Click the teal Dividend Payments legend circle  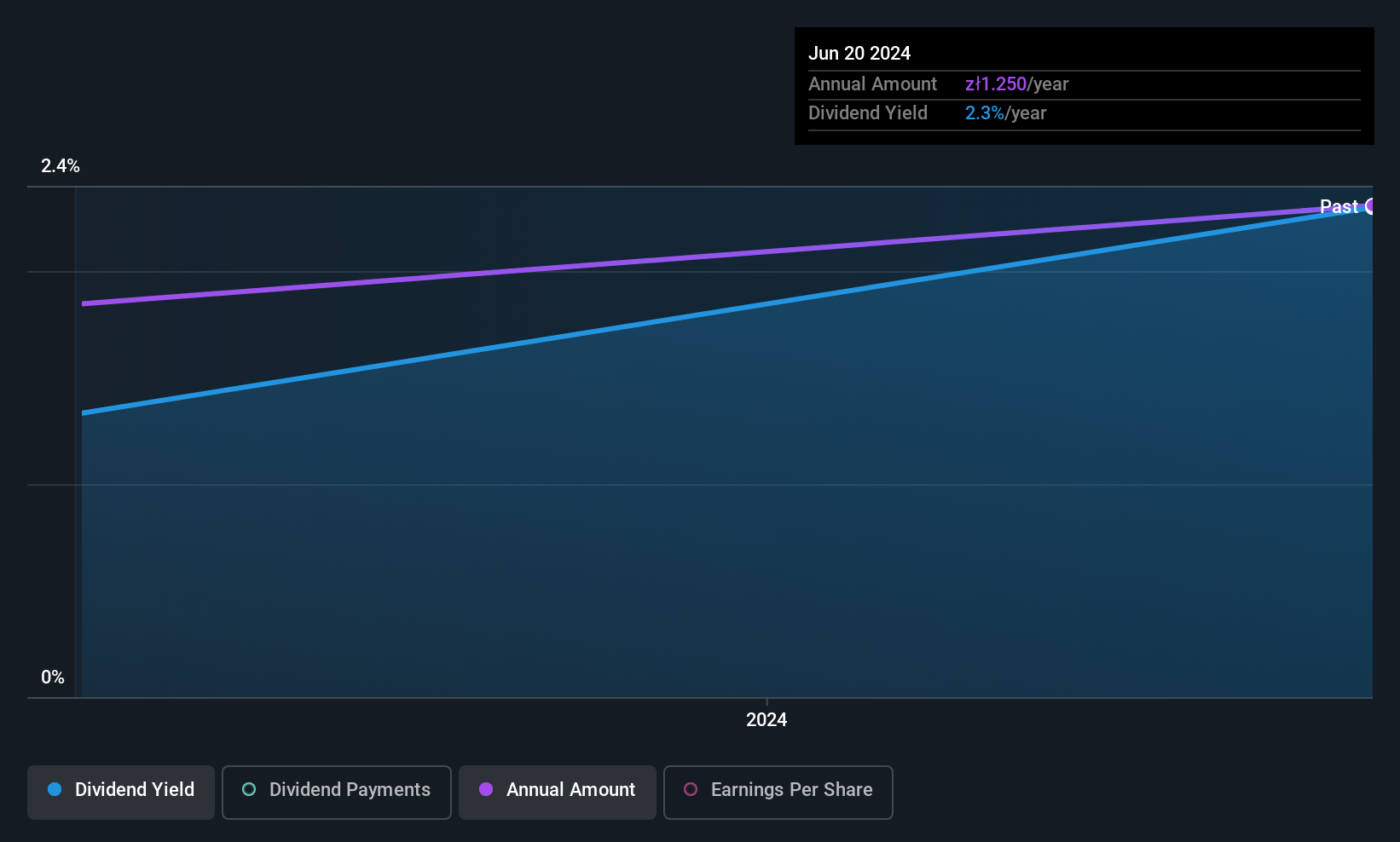click(x=249, y=789)
